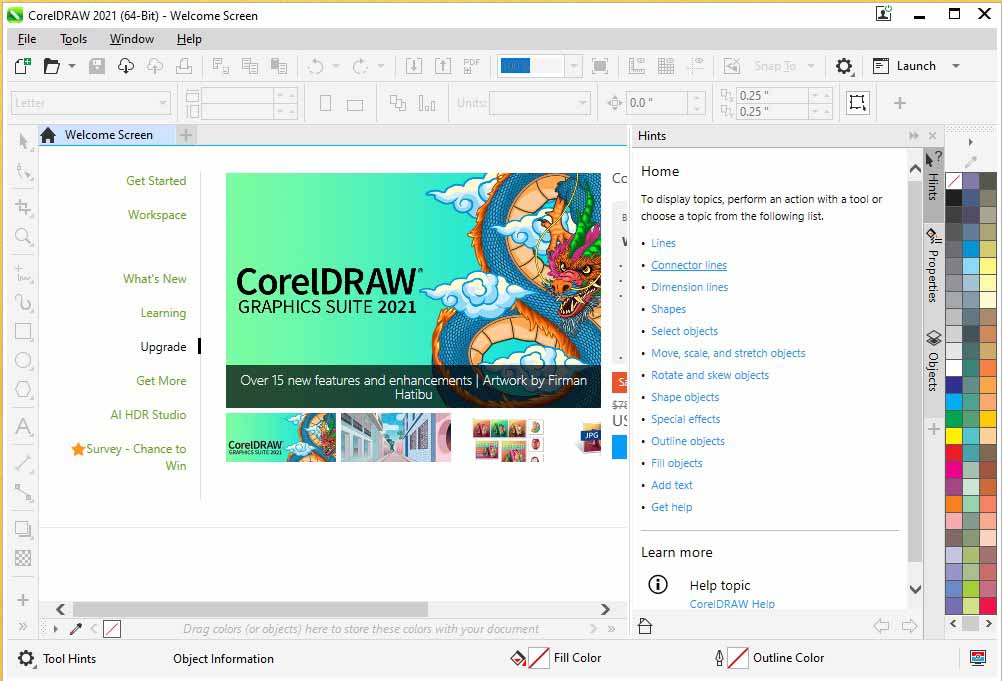
Task: Select the Ellipse tool
Action: (23, 361)
